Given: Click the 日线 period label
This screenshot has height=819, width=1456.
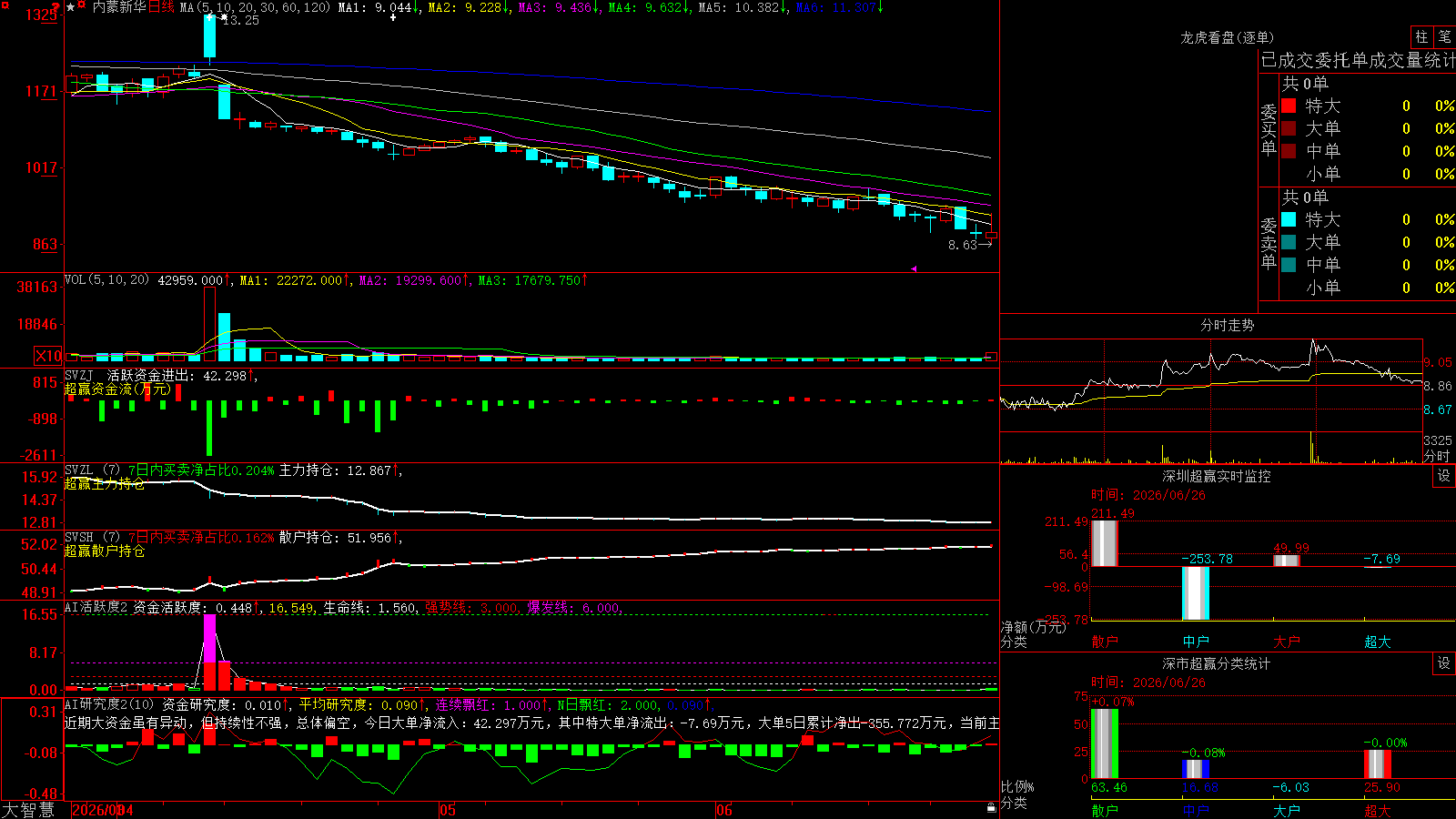Looking at the screenshot, I should click(x=161, y=7).
